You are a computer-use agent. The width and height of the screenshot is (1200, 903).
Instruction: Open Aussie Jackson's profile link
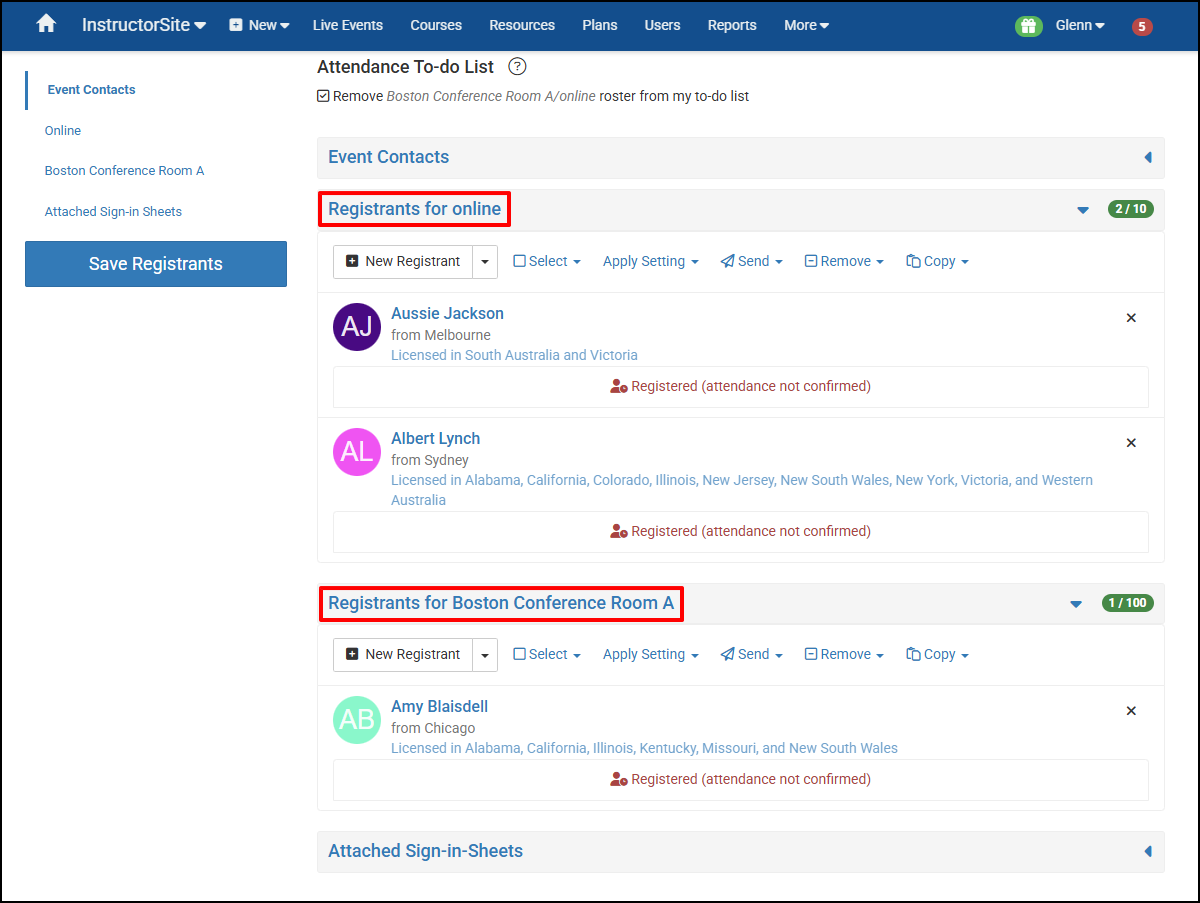(x=447, y=313)
